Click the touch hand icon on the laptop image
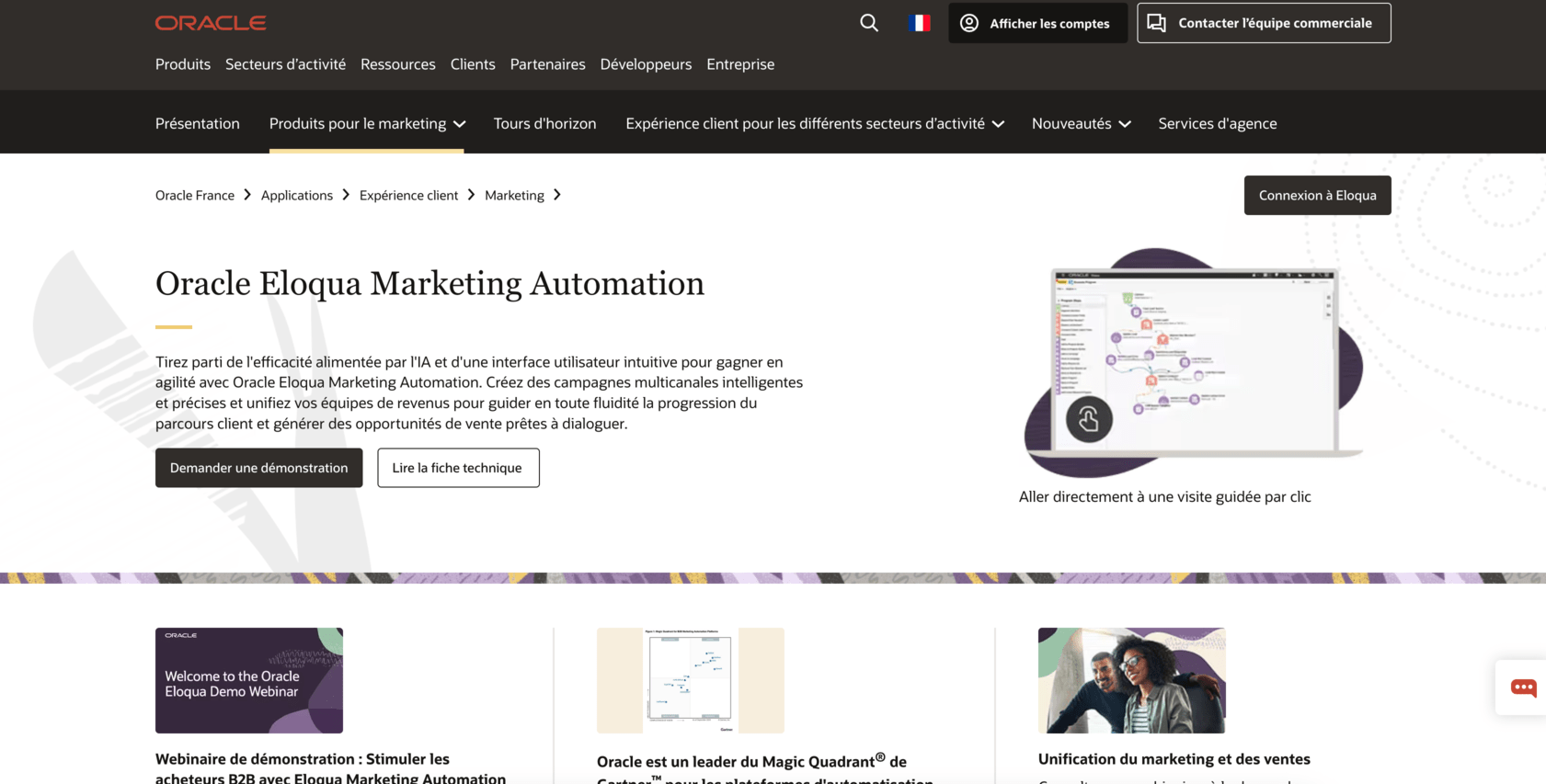Screen dimensions: 1546x784 point(1089,419)
